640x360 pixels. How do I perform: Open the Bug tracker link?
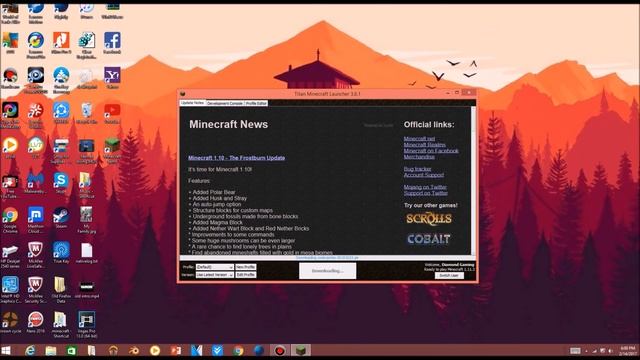418,169
